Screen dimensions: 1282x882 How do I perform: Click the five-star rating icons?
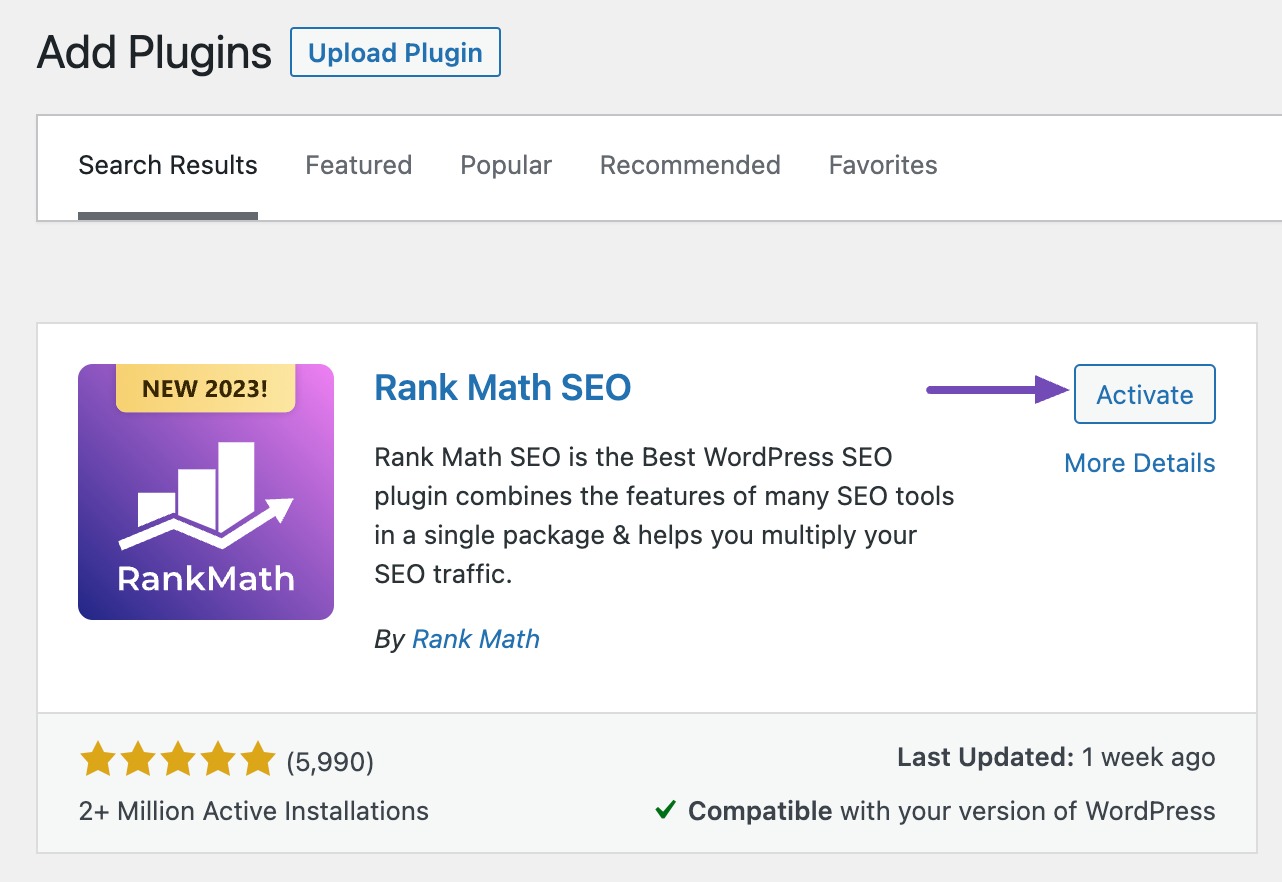[x=176, y=761]
